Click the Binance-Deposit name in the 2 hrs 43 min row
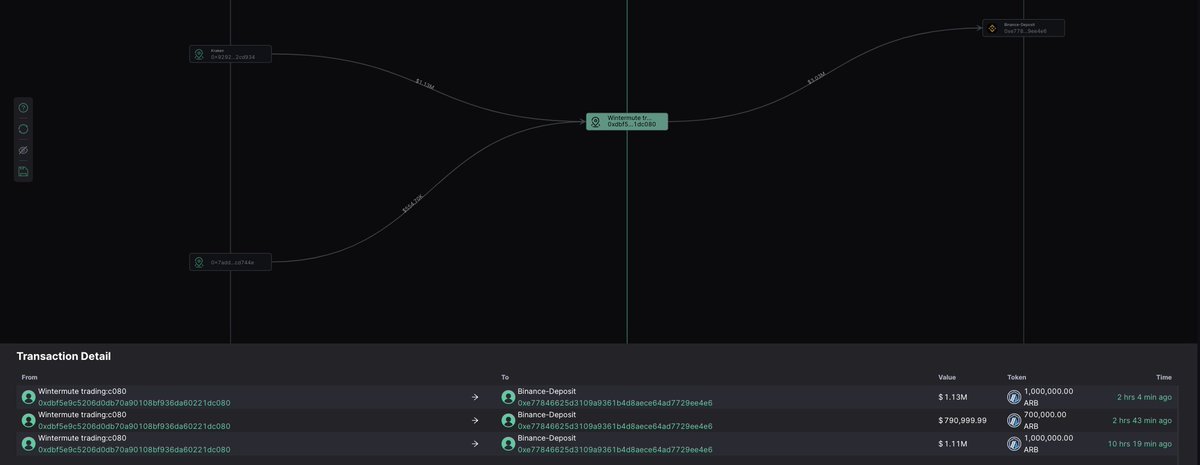Screen dimensions: 1200x465 coord(546,414)
